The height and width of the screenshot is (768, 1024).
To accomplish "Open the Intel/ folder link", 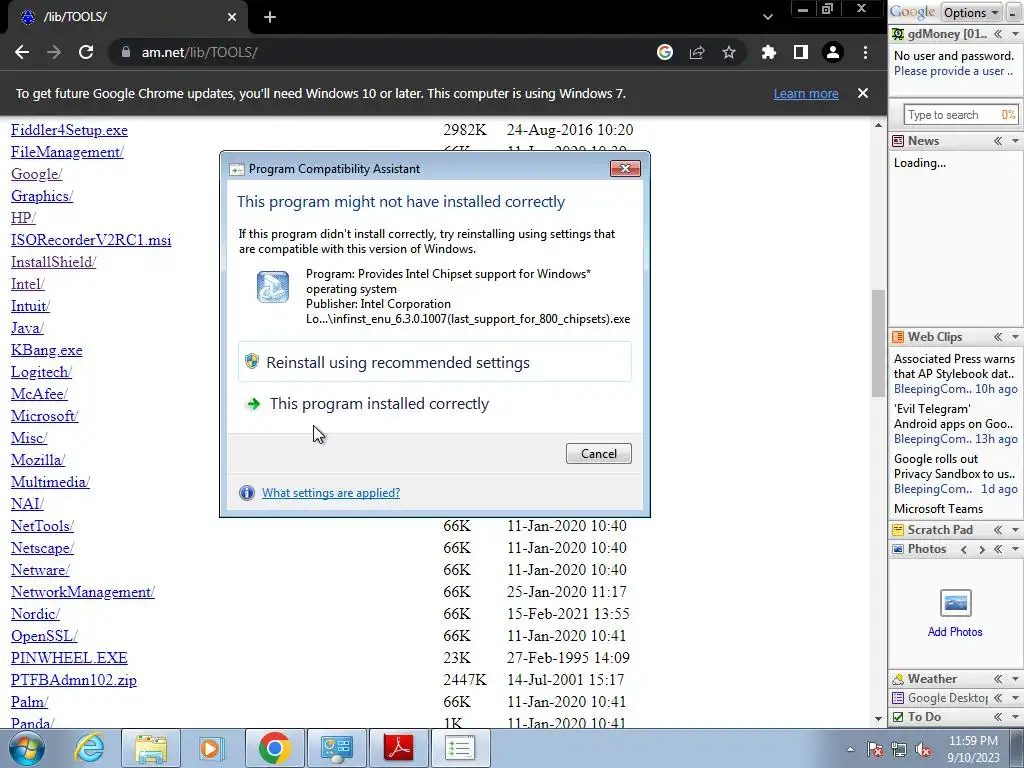I will (x=28, y=284).
